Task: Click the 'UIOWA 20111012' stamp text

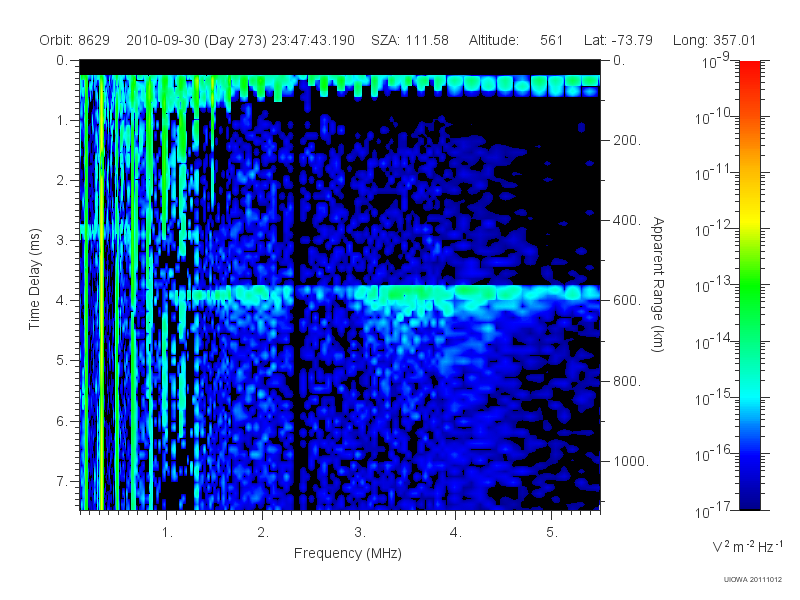Action: (x=753, y=580)
